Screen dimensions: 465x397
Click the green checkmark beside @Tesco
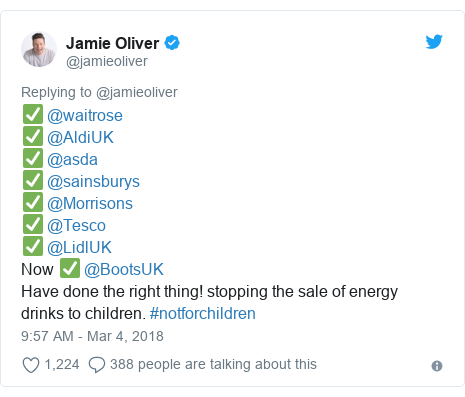pyautogui.click(x=33, y=224)
